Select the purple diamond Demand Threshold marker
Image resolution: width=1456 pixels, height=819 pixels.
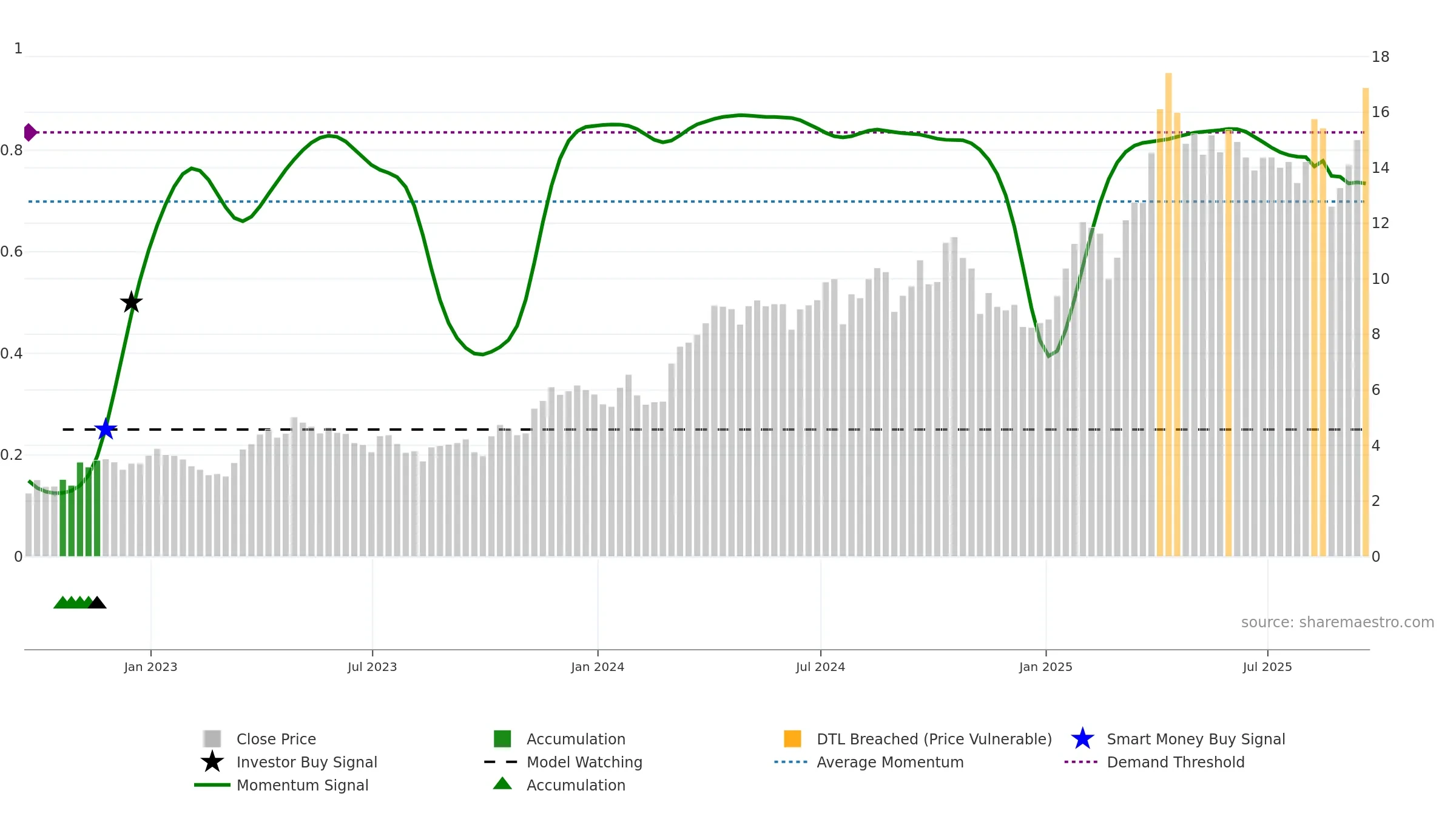(30, 132)
